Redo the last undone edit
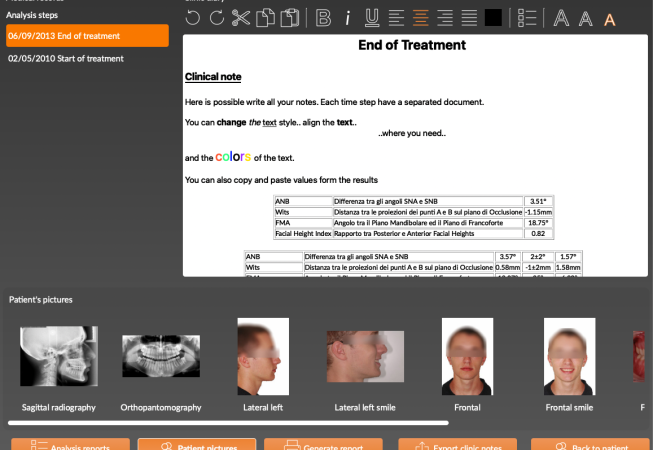Image resolution: width=653 pixels, height=450 pixels. [x=217, y=18]
